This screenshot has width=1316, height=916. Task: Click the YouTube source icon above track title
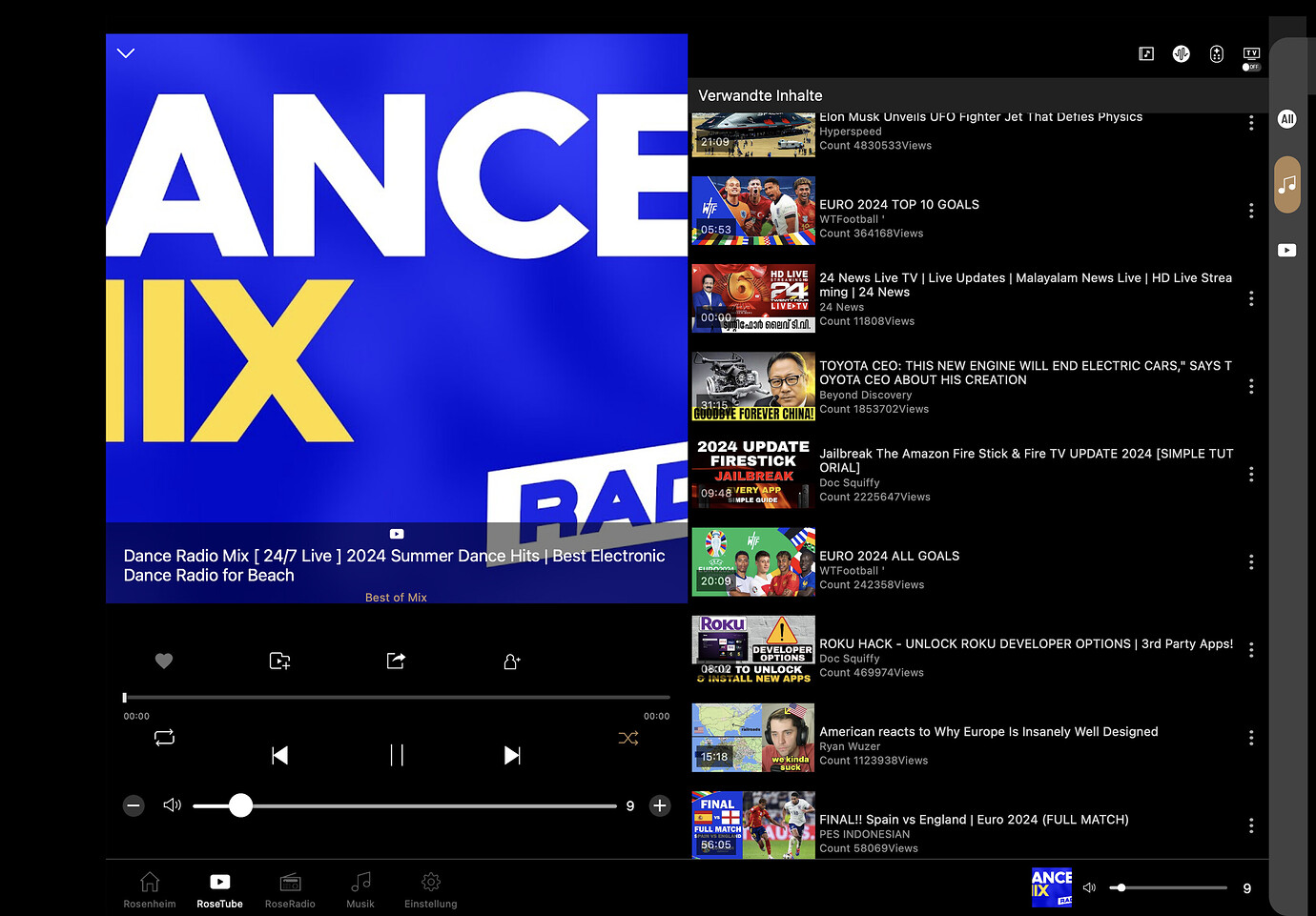(x=397, y=534)
